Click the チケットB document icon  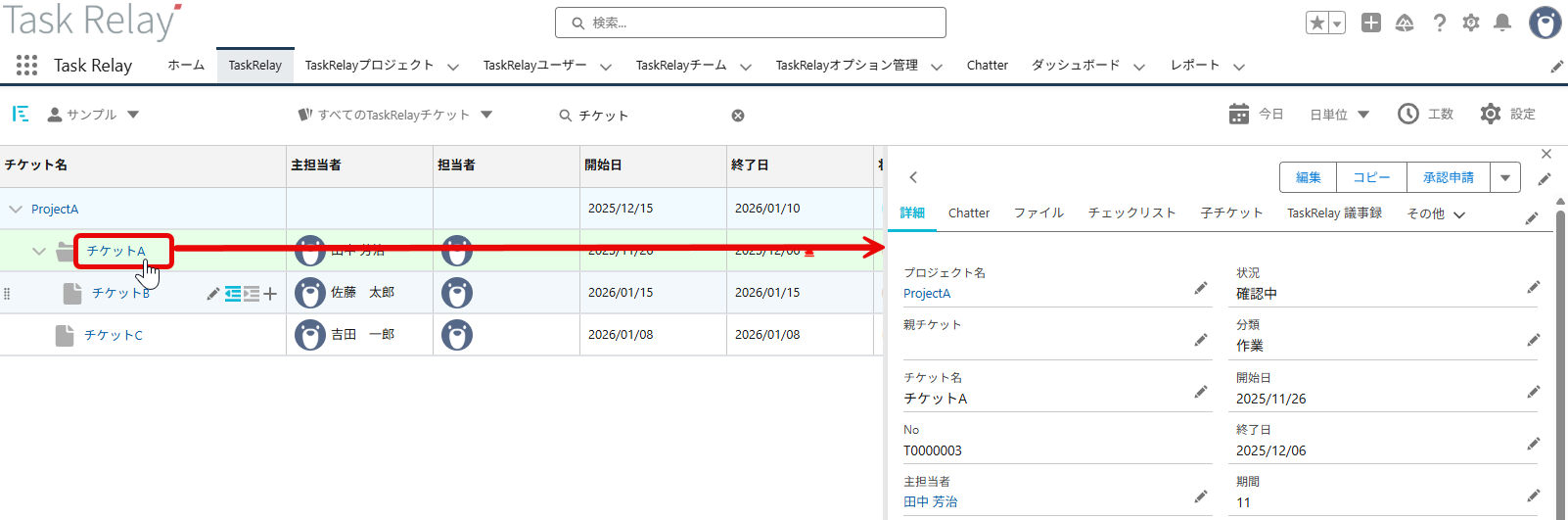(x=72, y=293)
